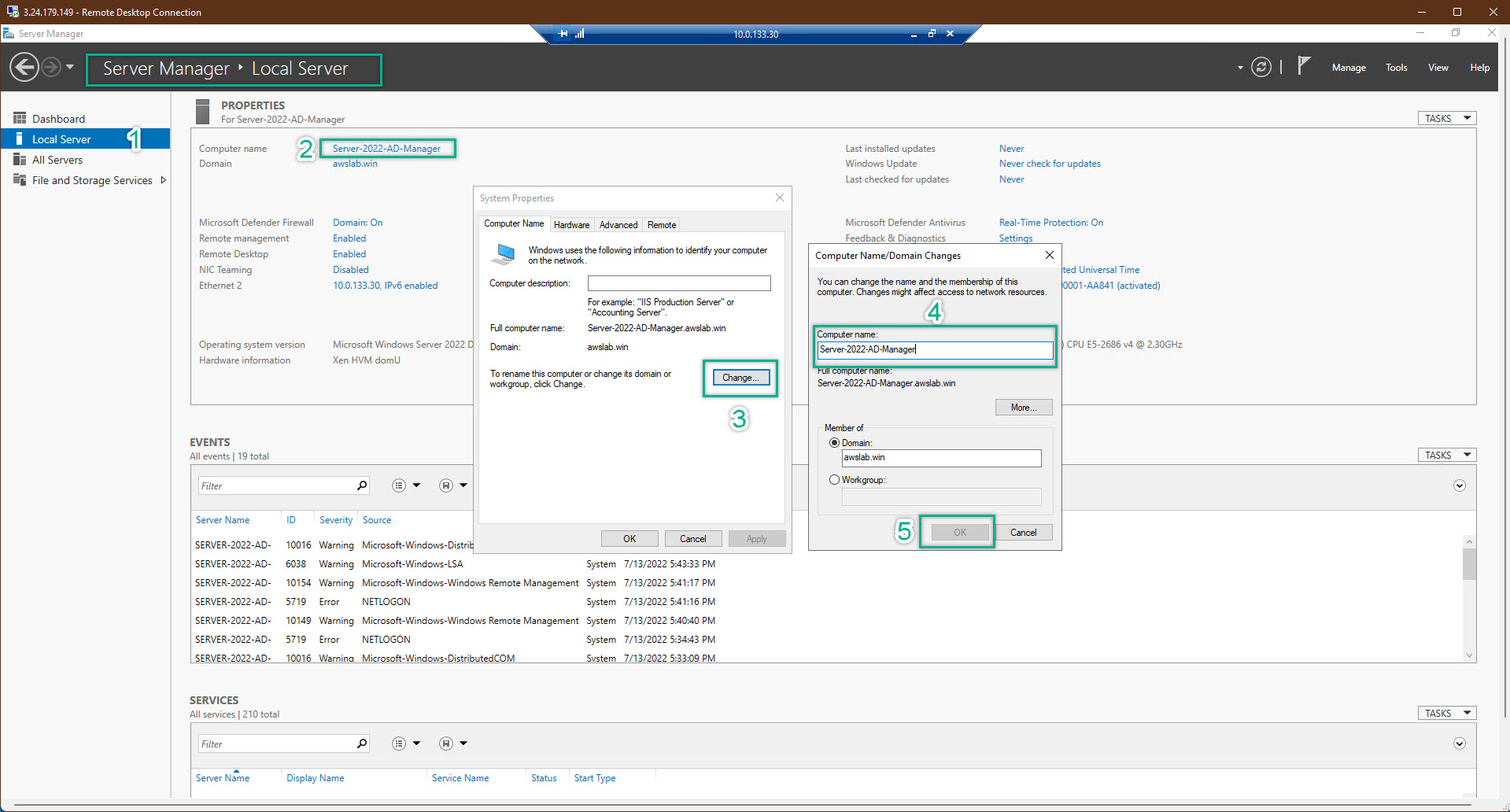Click the More... button

click(1024, 408)
